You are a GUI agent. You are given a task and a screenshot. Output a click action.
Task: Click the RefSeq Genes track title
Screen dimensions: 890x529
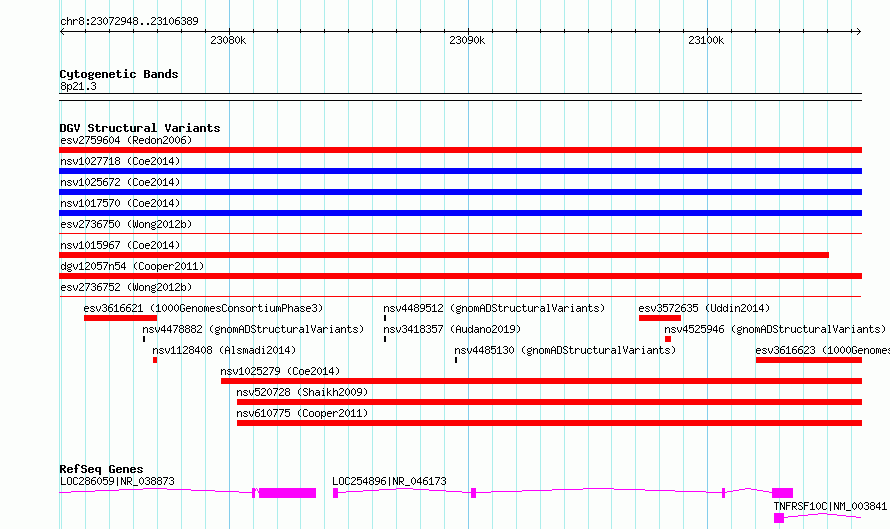pos(102,469)
